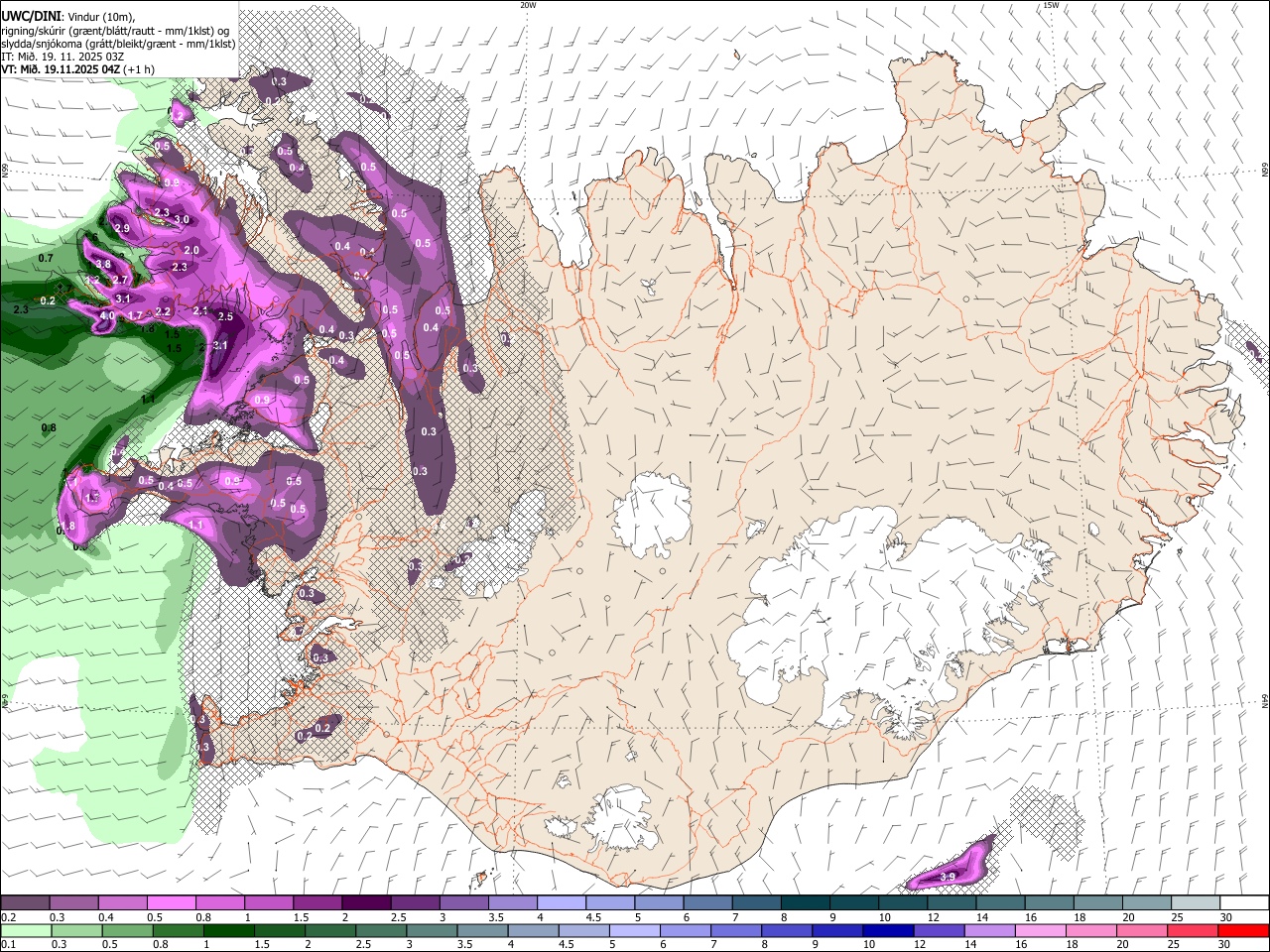Viewport: 1270px width, 952px height.
Task: Click the 2.2 precipitation value on the map
Action: (164, 312)
